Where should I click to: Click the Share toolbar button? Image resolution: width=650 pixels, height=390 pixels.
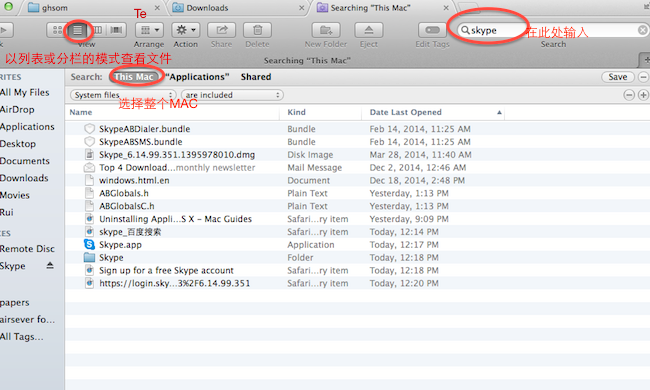tap(221, 30)
